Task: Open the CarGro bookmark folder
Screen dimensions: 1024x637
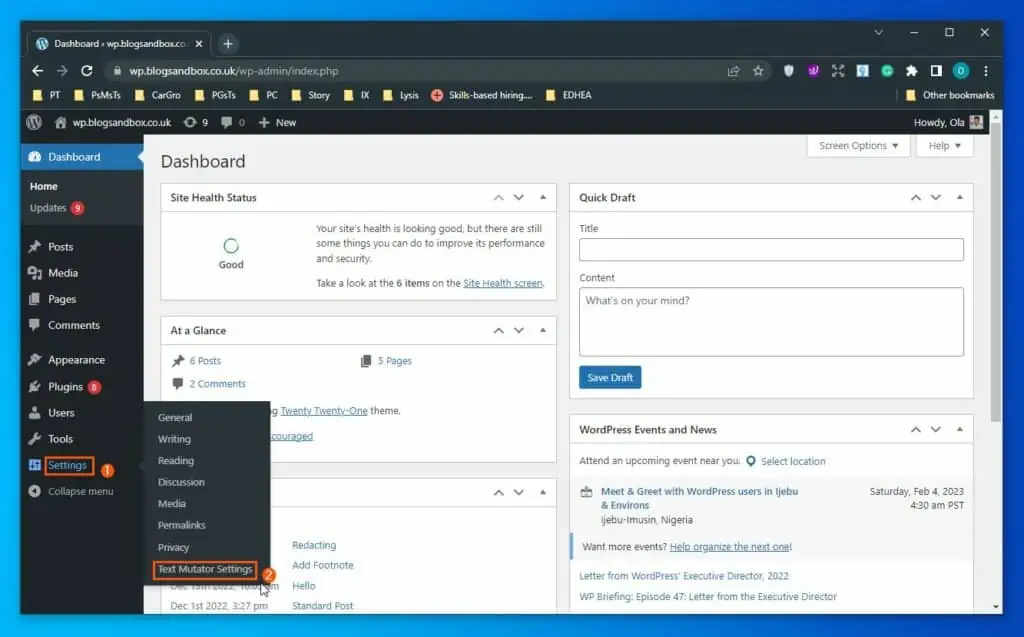Action: click(x=157, y=95)
